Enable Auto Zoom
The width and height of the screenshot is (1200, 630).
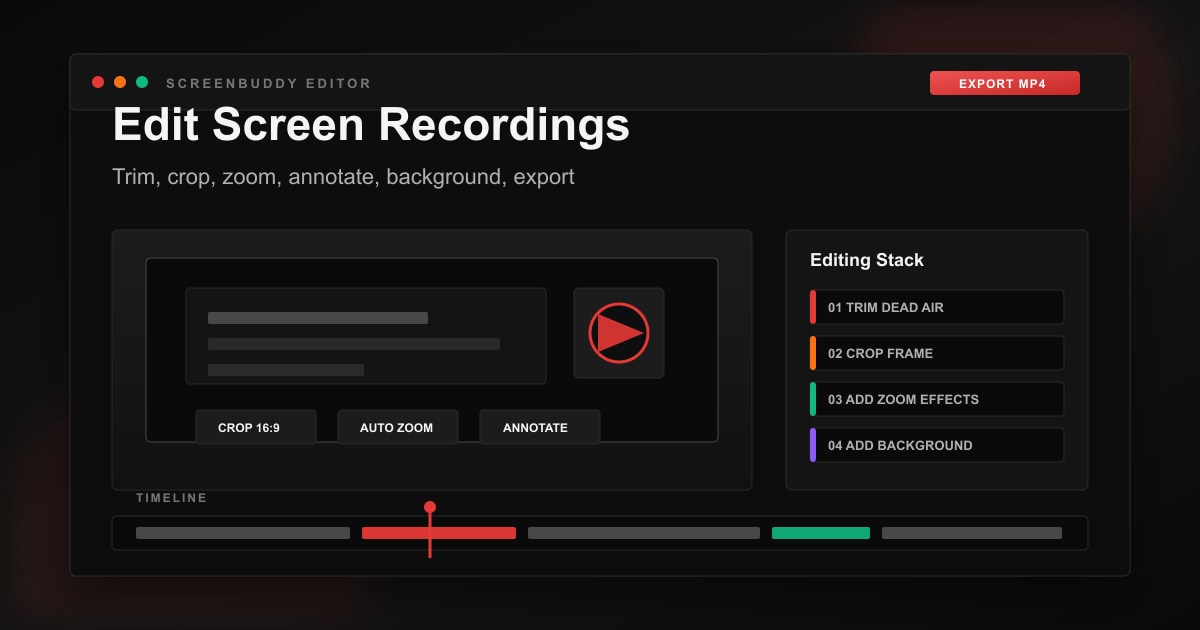pyautogui.click(x=398, y=427)
